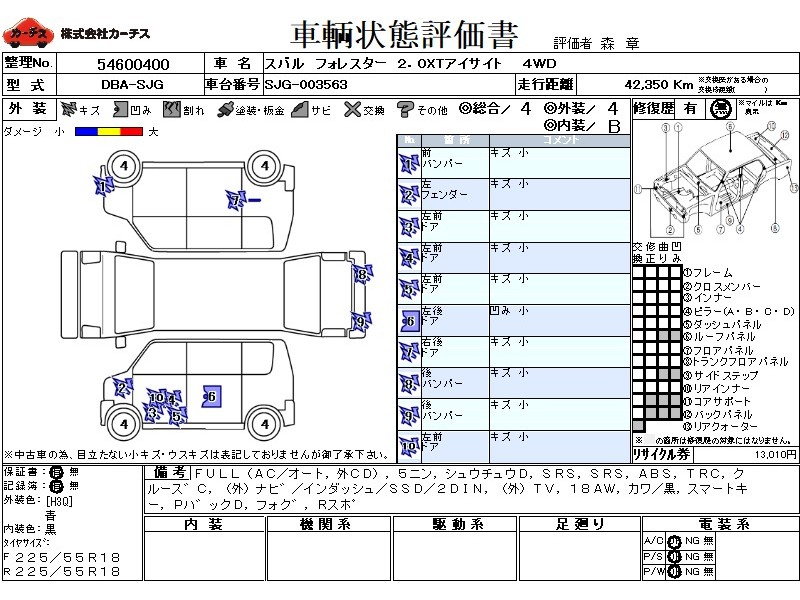Click the circled OK in the P/W row
The image size is (800, 600).
[x=674, y=572]
